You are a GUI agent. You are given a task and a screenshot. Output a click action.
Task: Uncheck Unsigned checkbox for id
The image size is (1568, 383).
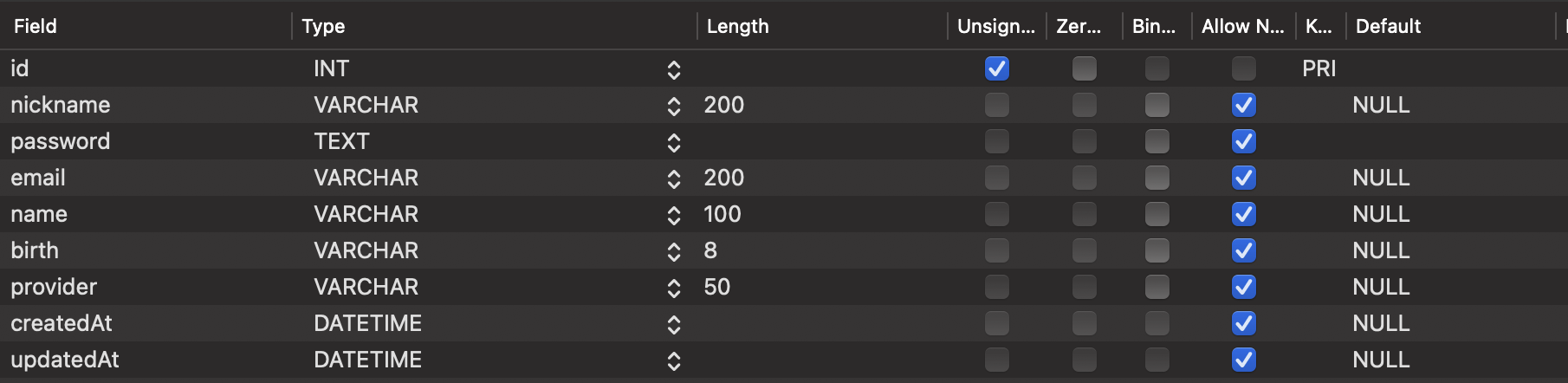point(997,68)
